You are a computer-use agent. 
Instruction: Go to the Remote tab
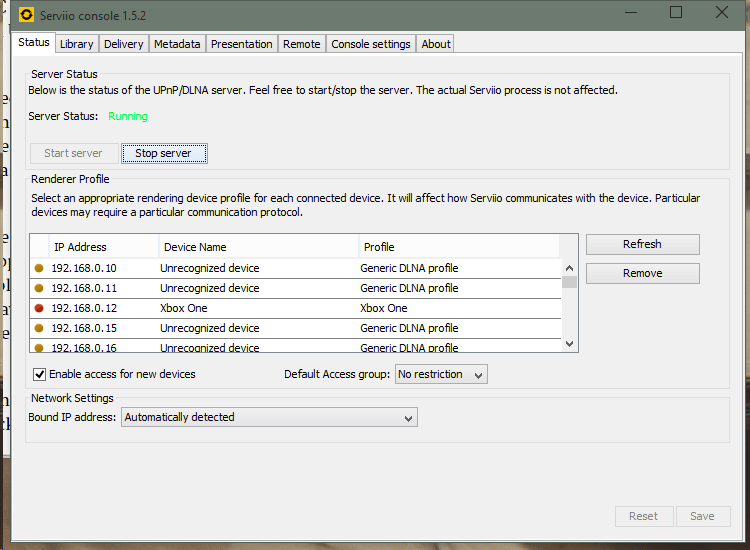click(301, 44)
